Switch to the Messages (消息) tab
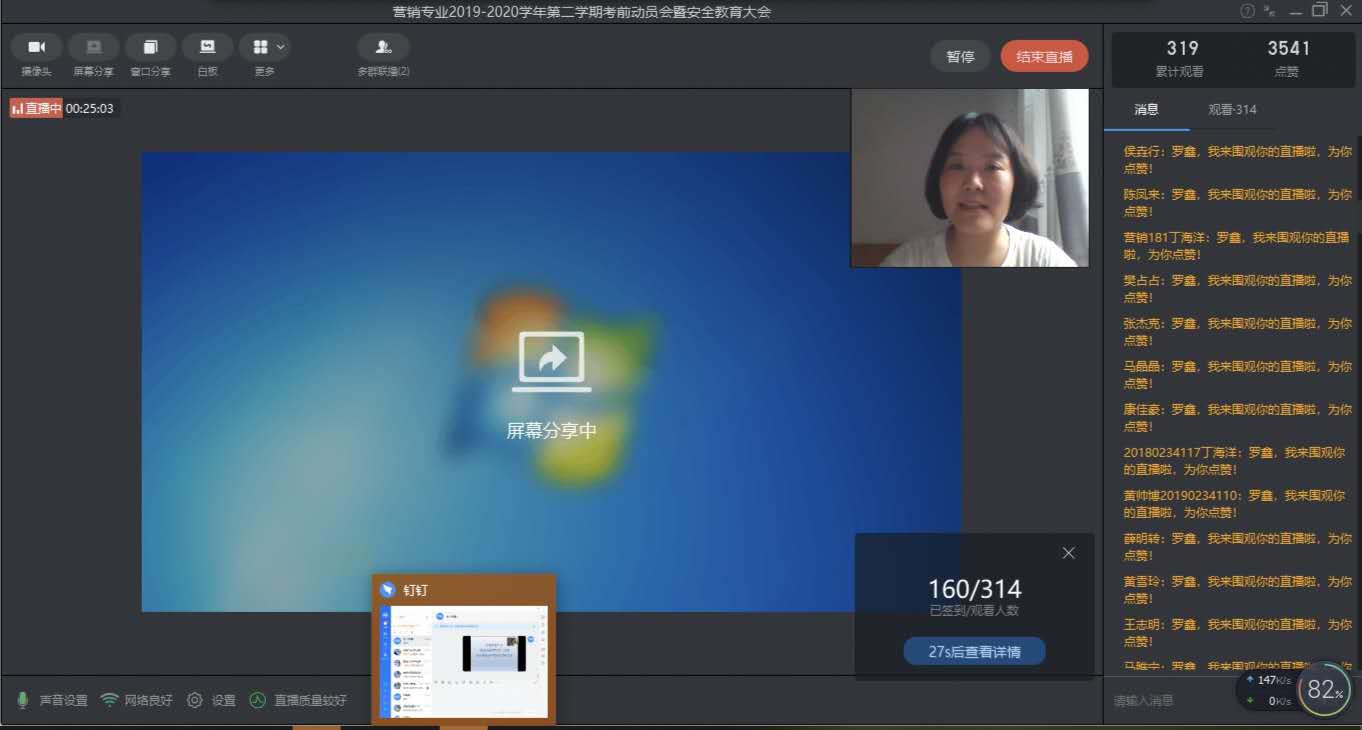Image resolution: width=1362 pixels, height=730 pixels. (x=1146, y=110)
